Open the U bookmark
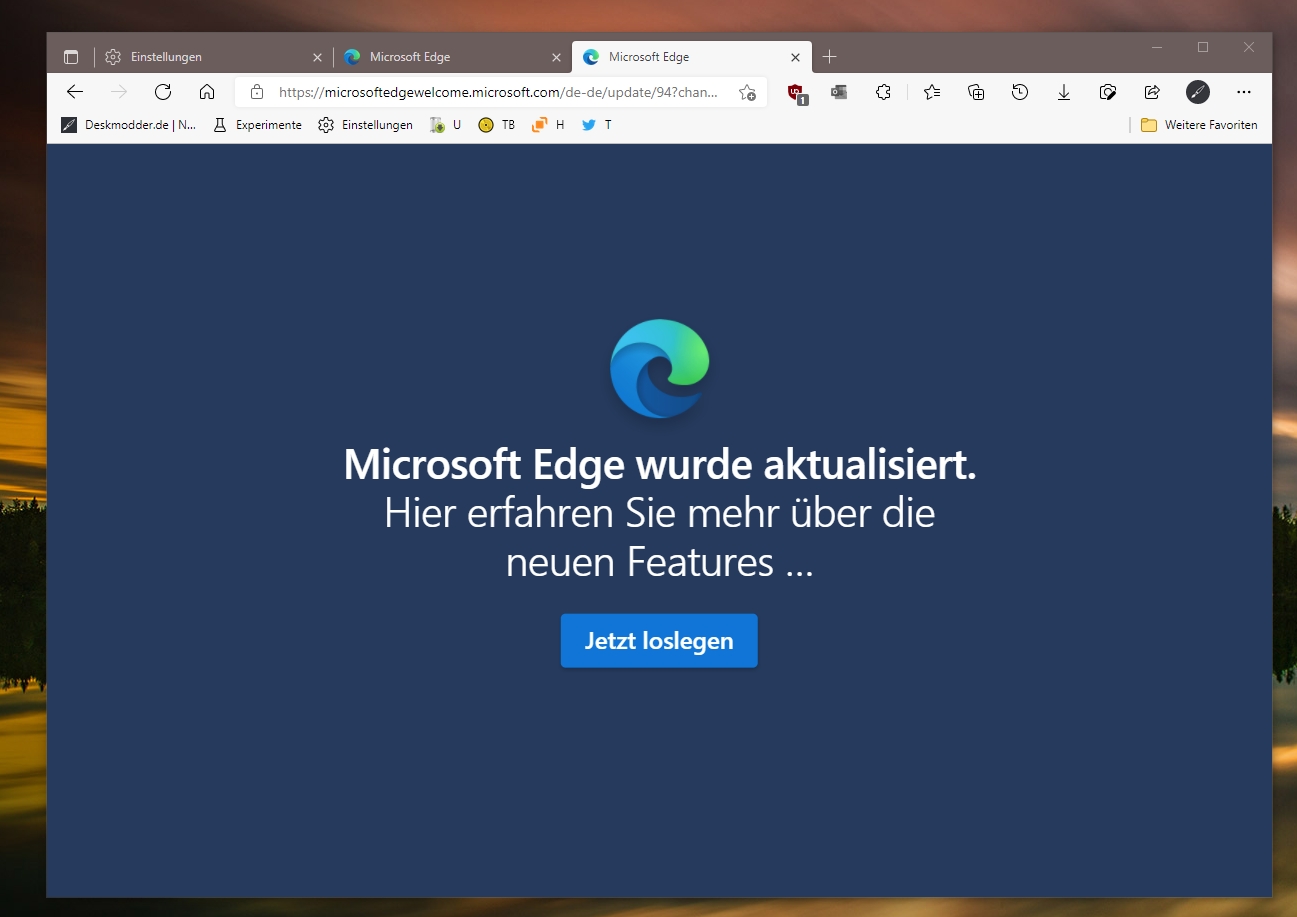1297x917 pixels. click(x=445, y=125)
